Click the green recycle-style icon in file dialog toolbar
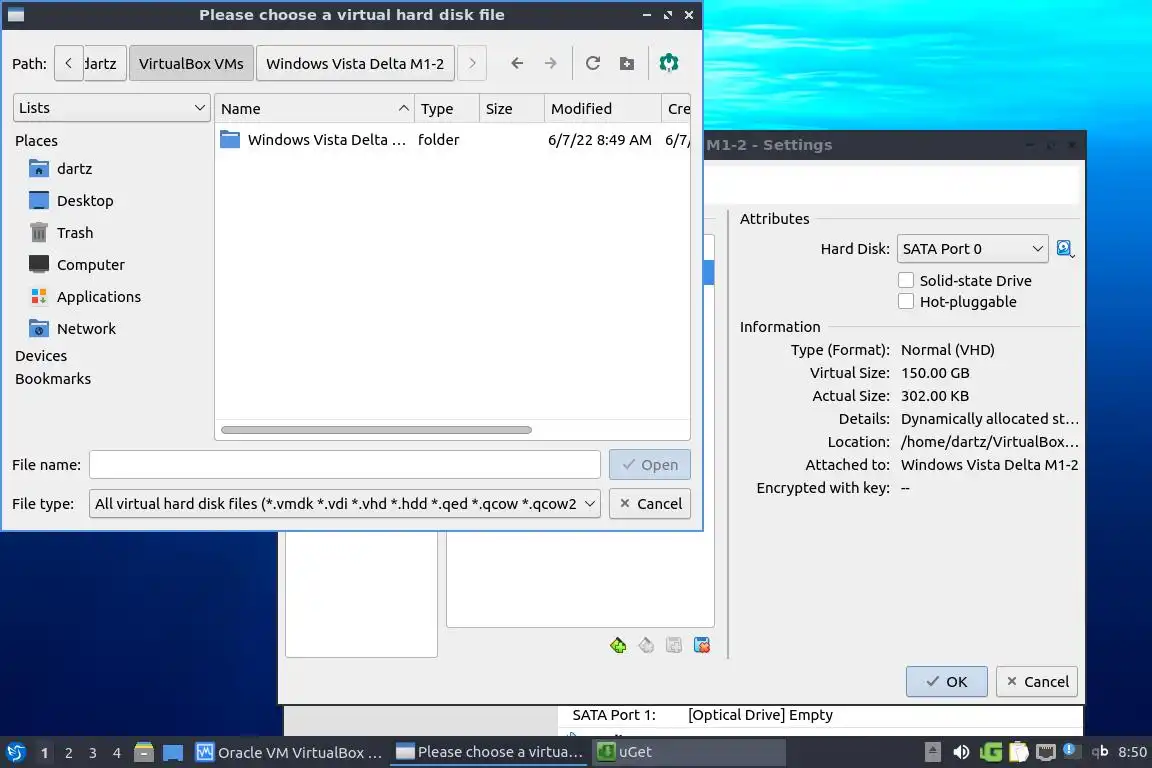This screenshot has width=1152, height=768. click(669, 63)
